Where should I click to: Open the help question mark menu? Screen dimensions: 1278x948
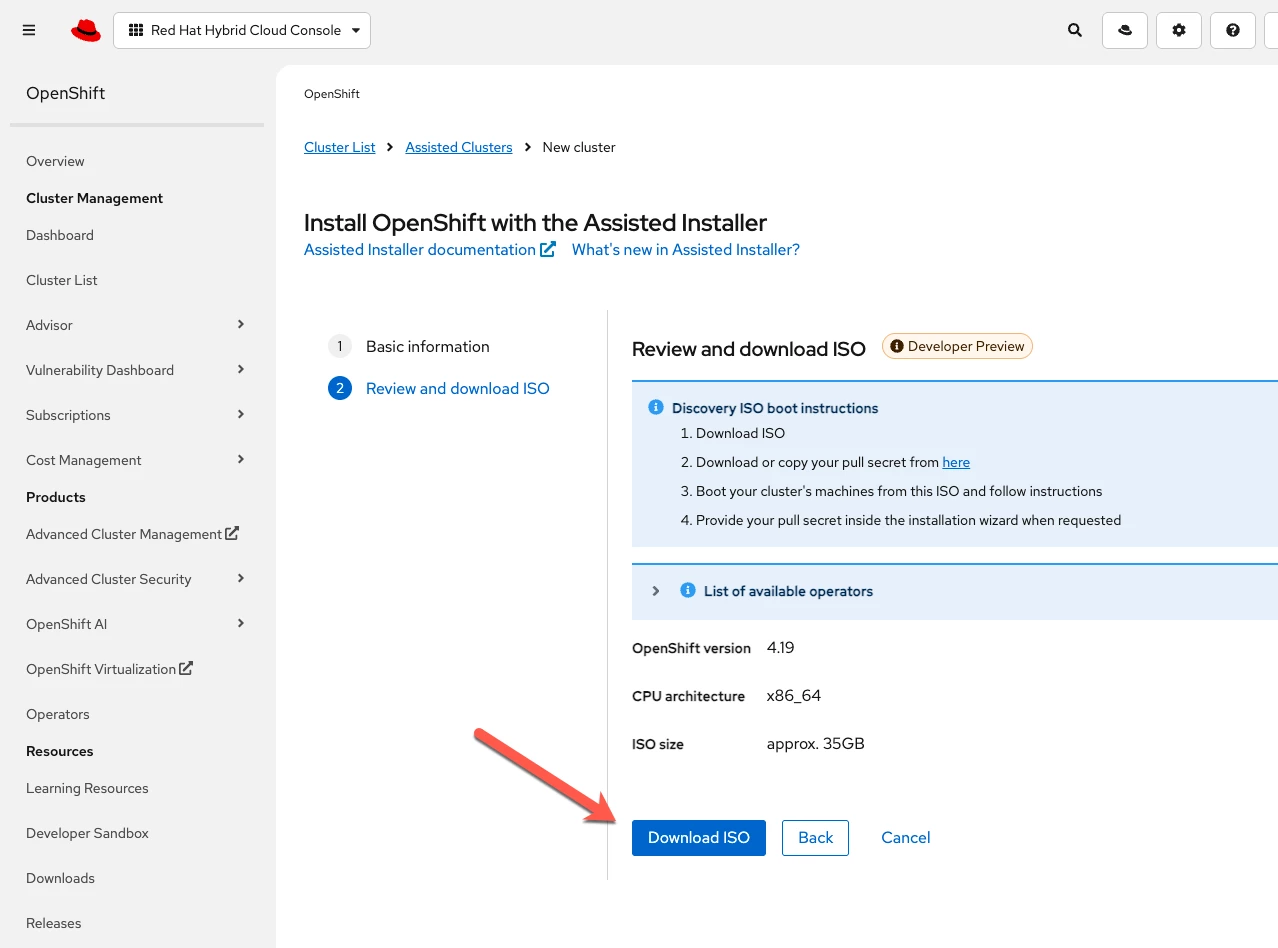[1233, 30]
